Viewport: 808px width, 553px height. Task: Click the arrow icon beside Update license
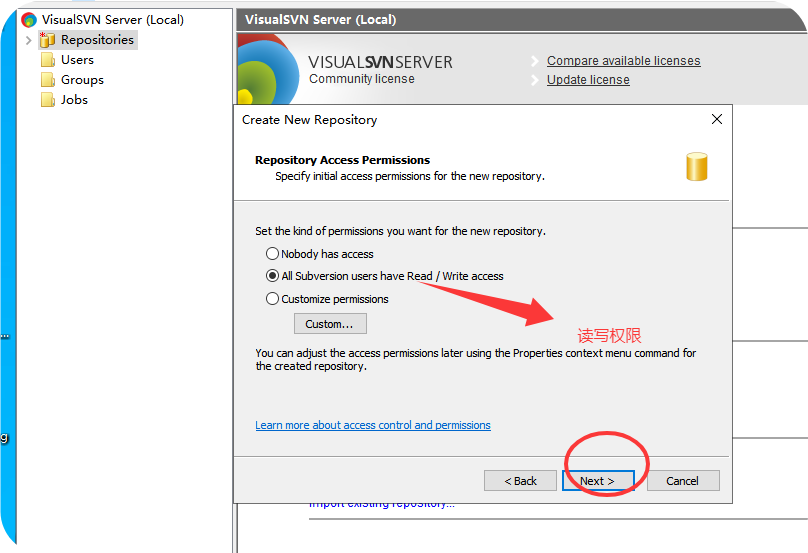point(535,80)
